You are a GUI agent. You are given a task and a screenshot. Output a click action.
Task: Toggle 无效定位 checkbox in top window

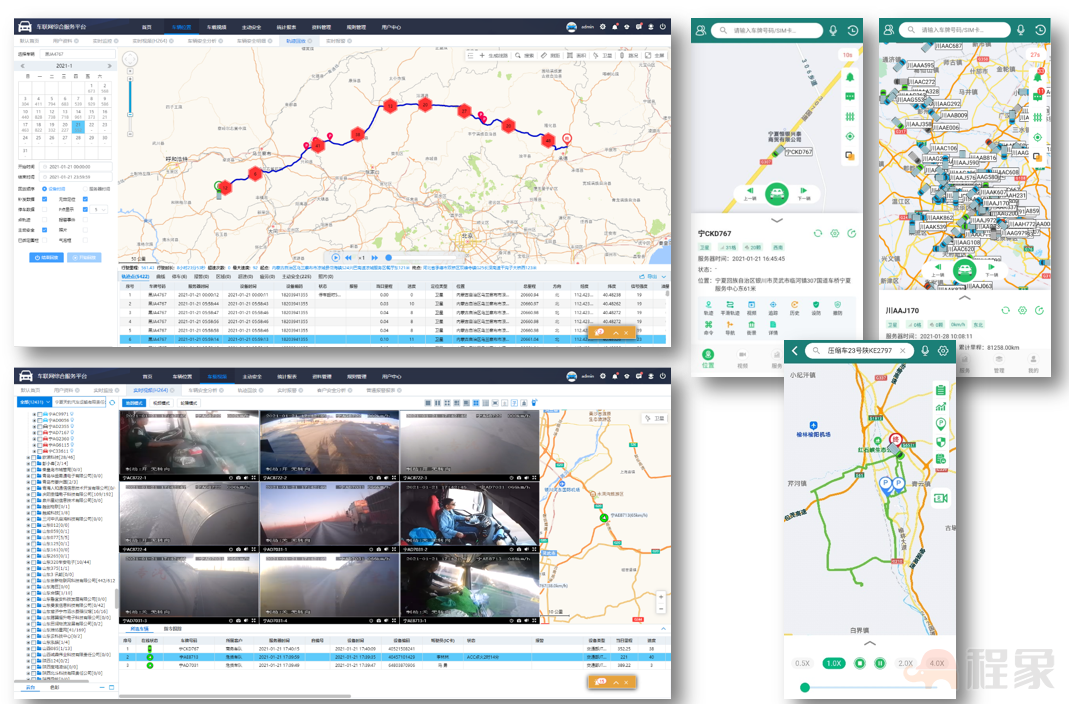[85, 199]
